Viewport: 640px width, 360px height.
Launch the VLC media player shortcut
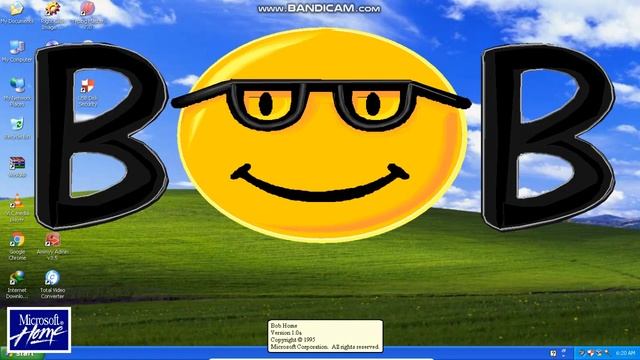pos(17,208)
